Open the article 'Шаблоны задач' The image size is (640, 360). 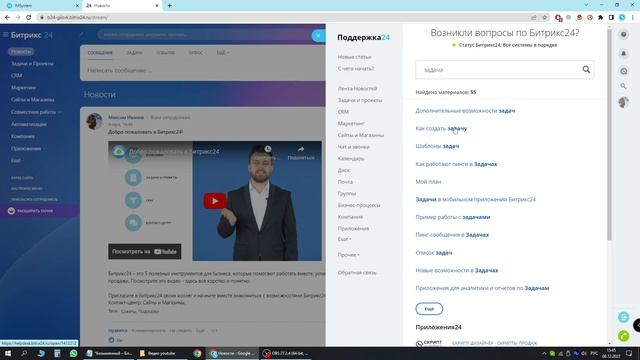click(x=437, y=146)
